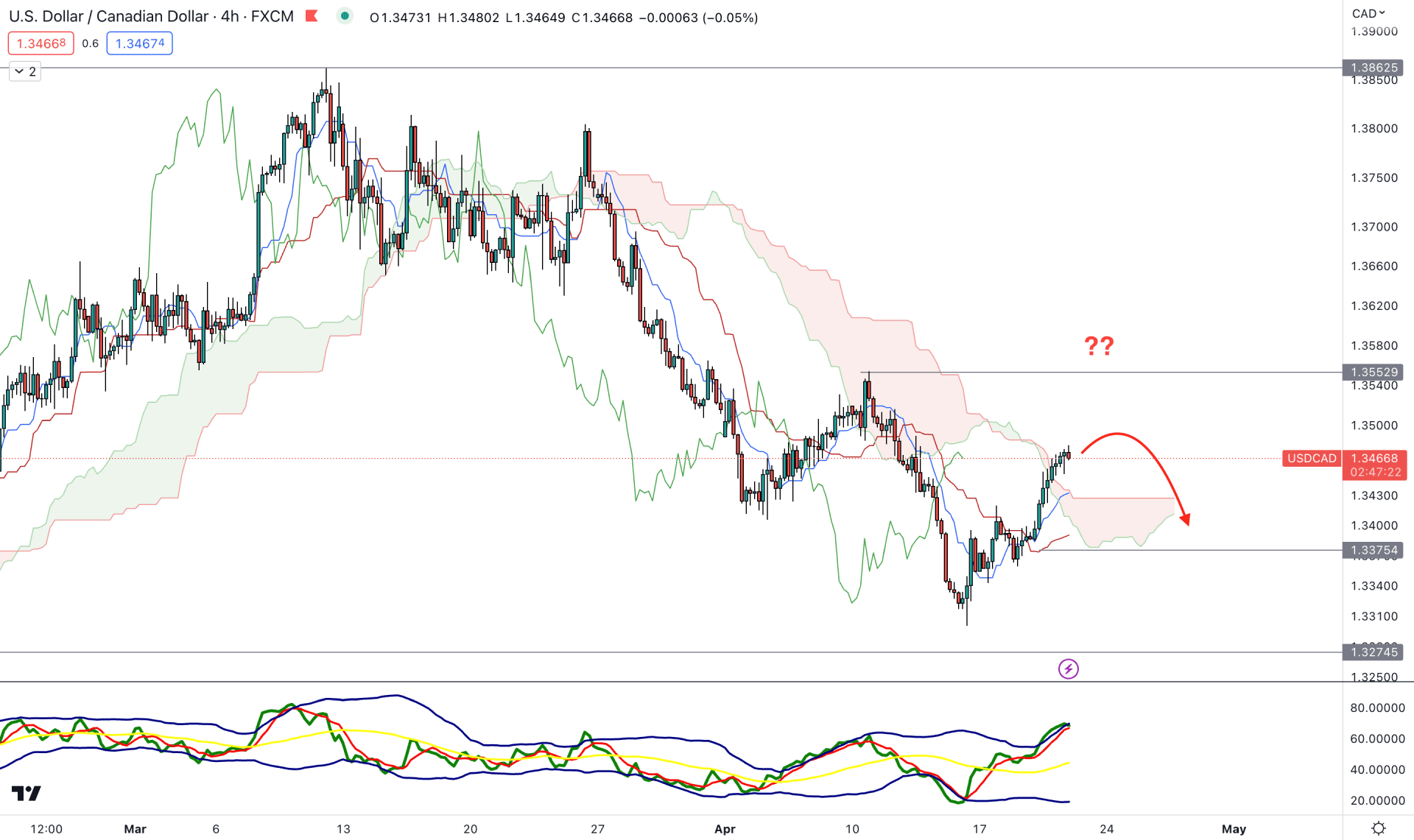Open the chart settings gear icon
The image size is (1414, 840).
(1379, 828)
